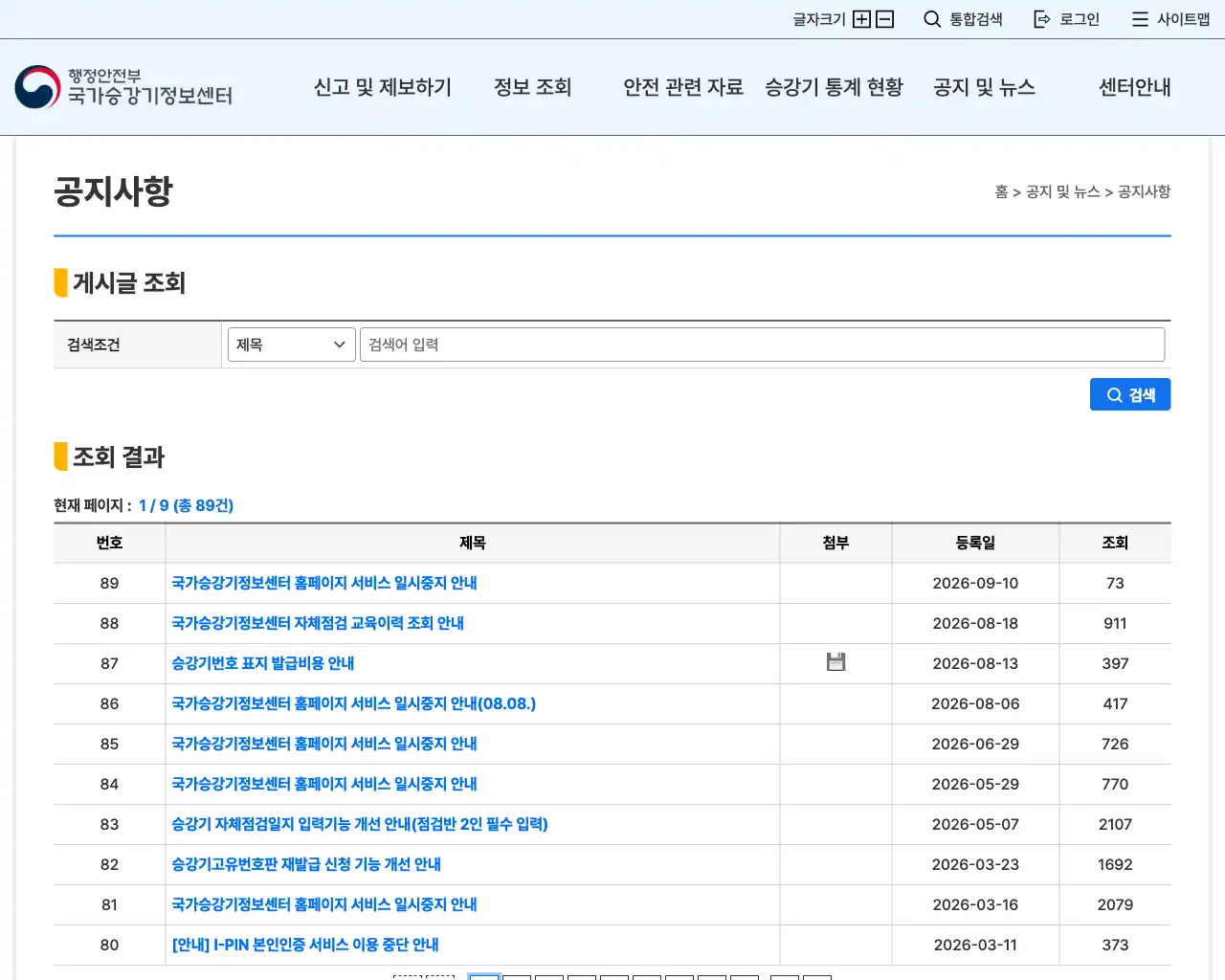This screenshot has height=980, width=1225.
Task: Click the blue 검색 button
Action: pyautogui.click(x=1130, y=394)
